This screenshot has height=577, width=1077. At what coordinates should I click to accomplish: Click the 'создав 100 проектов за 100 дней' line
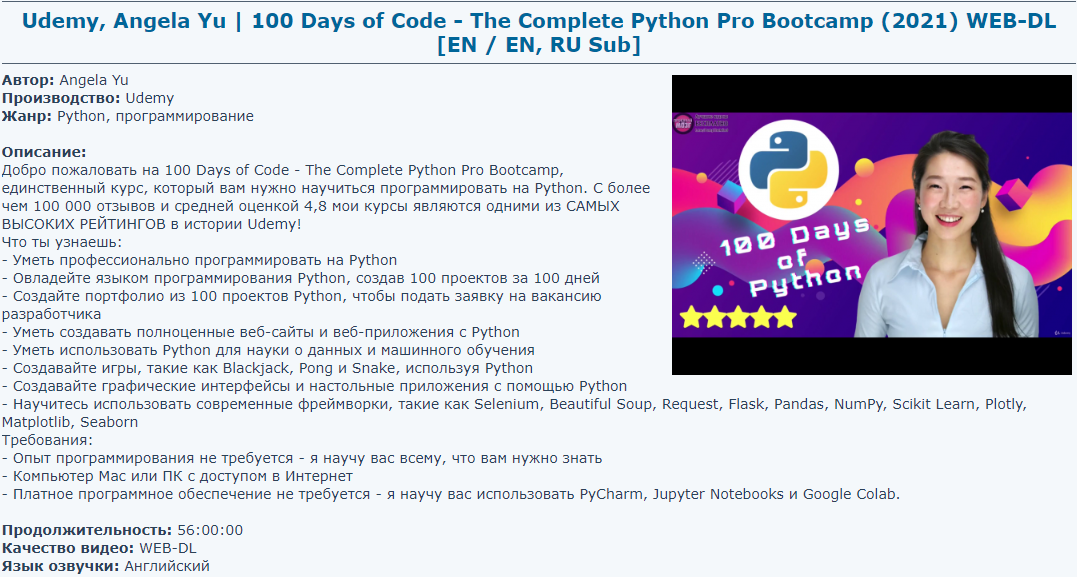pyautogui.click(x=301, y=278)
